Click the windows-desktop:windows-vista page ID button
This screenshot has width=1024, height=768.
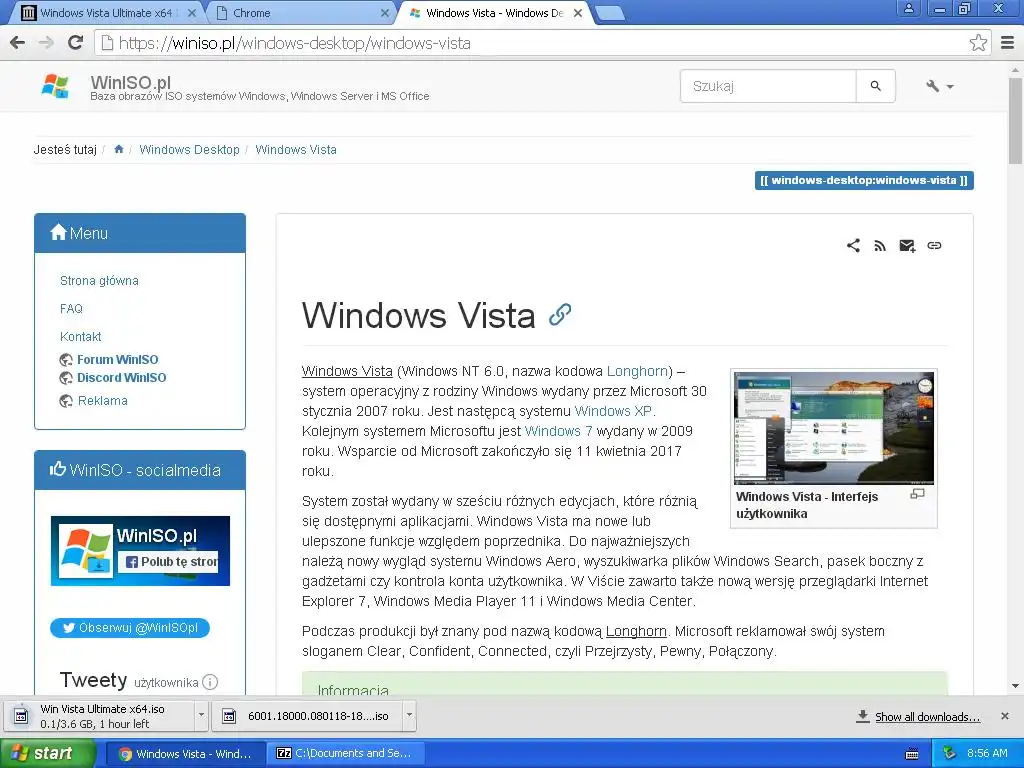click(864, 180)
